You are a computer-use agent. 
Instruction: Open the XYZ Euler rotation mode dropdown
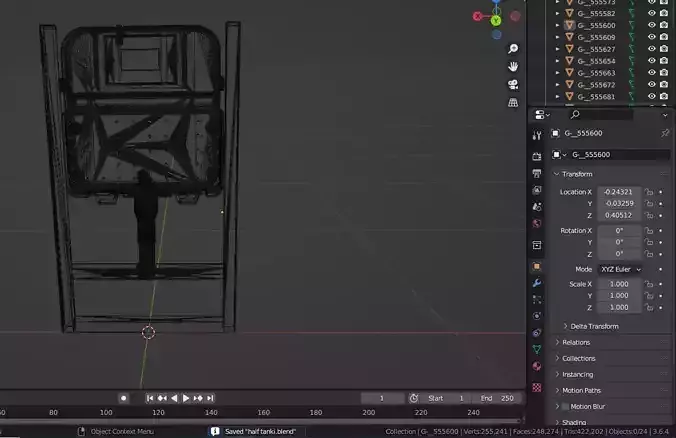click(x=621, y=269)
